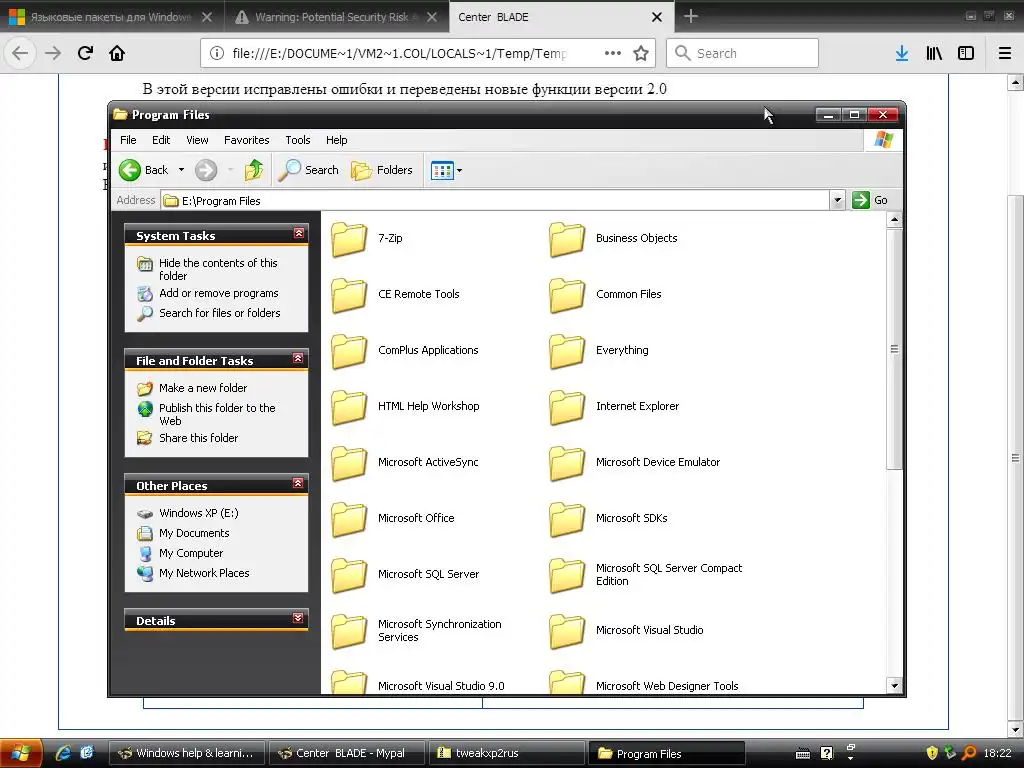Switch to Warning: Potential Security Risk tab
Screen dimensions: 1024x768
click(336, 17)
